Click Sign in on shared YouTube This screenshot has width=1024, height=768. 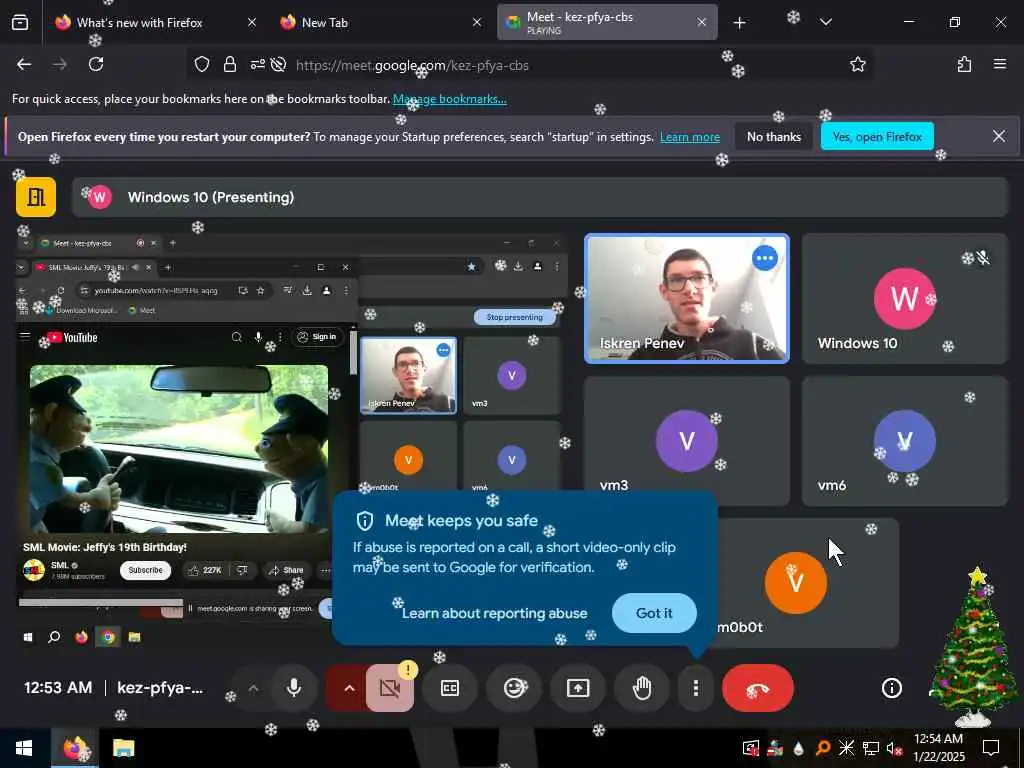317,337
